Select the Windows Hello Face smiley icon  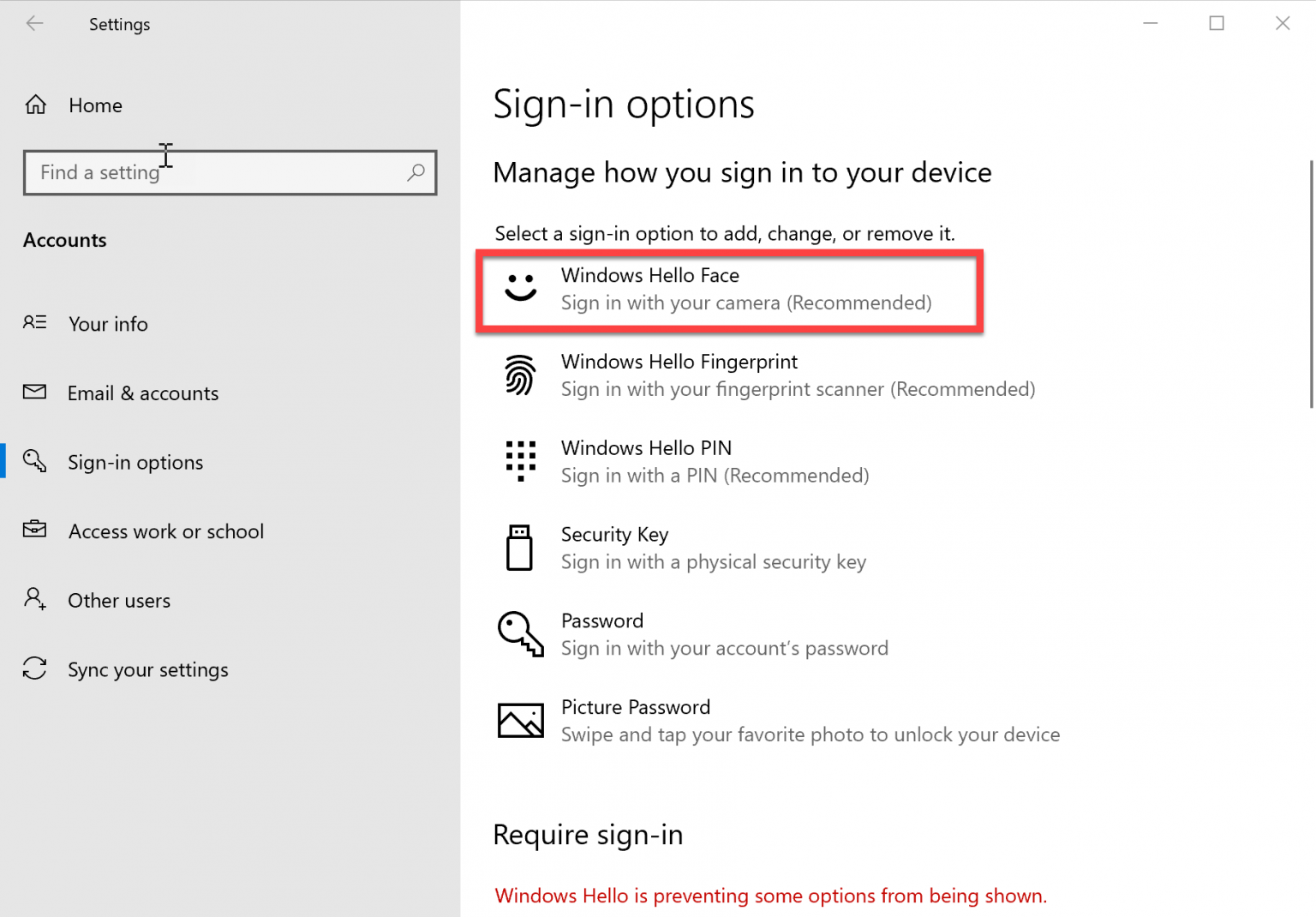tap(520, 289)
